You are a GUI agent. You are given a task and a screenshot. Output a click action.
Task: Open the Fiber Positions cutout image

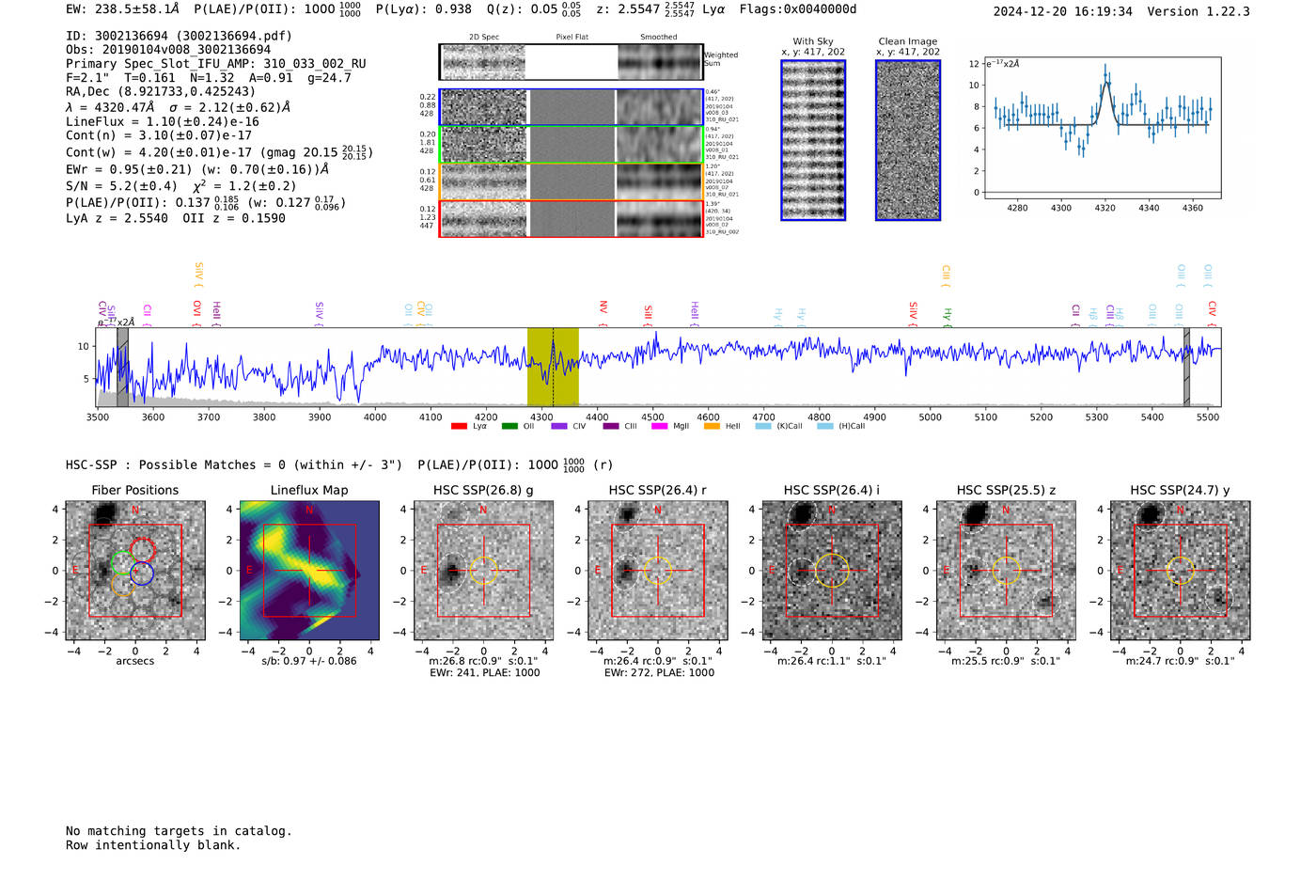click(135, 571)
